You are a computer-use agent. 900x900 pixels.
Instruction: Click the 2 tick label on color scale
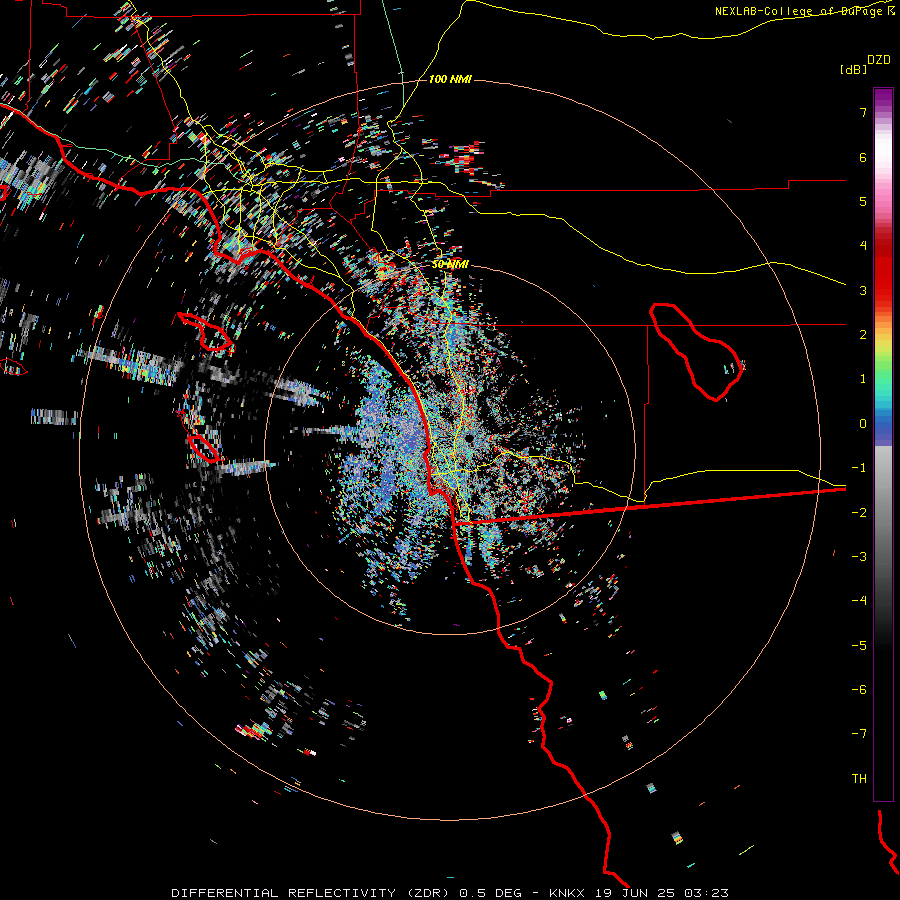pos(863,335)
